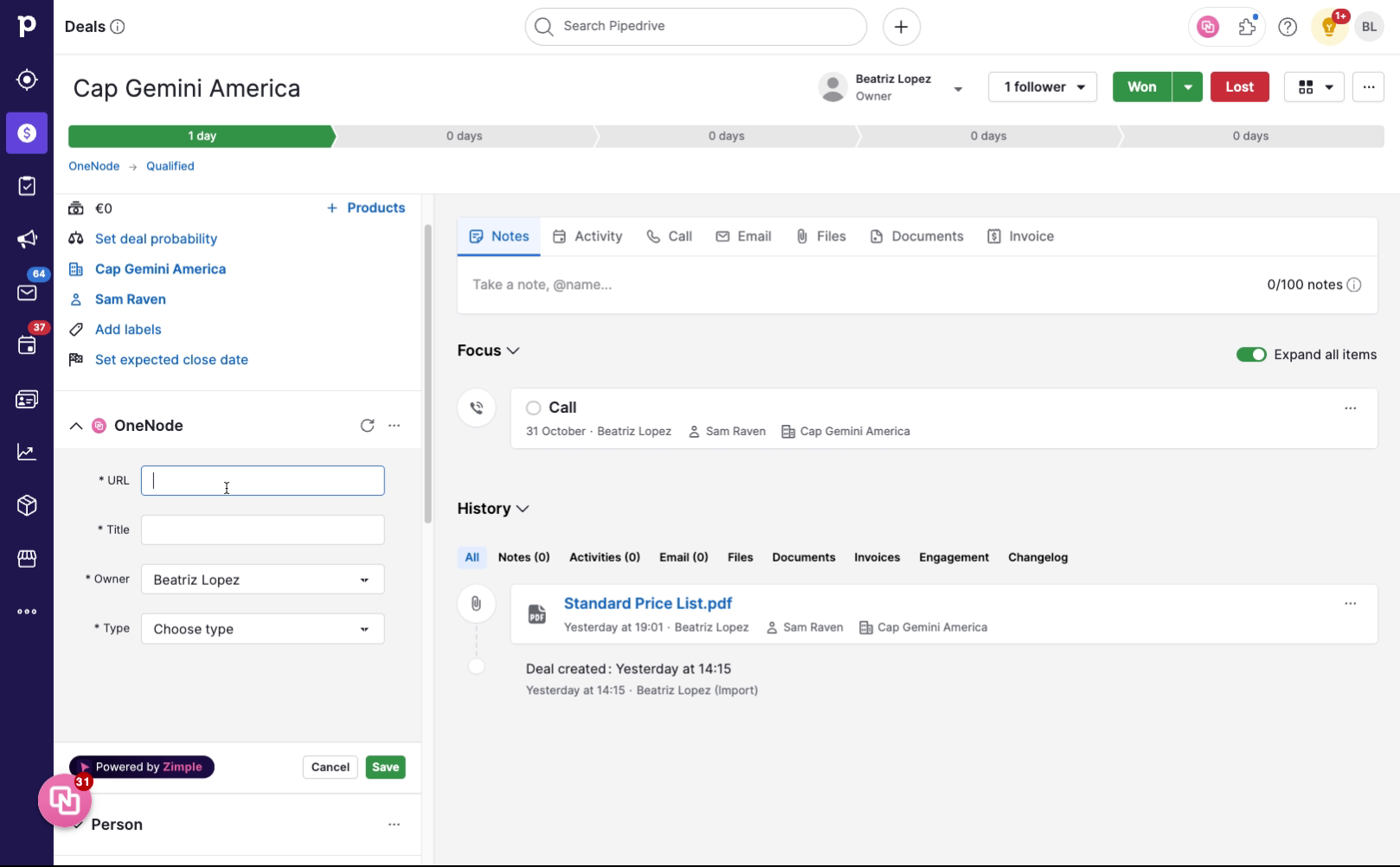Image resolution: width=1400 pixels, height=867 pixels.
Task: Open Mail inbox icon with 64 badge
Action: click(27, 292)
